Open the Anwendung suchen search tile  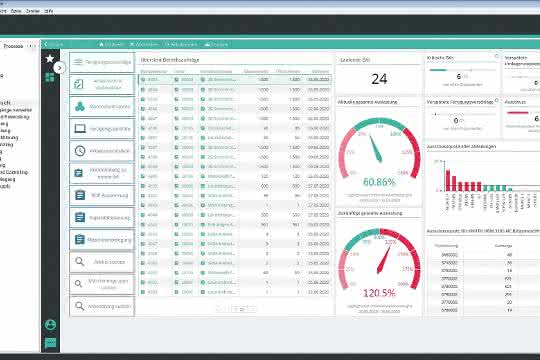(102, 306)
